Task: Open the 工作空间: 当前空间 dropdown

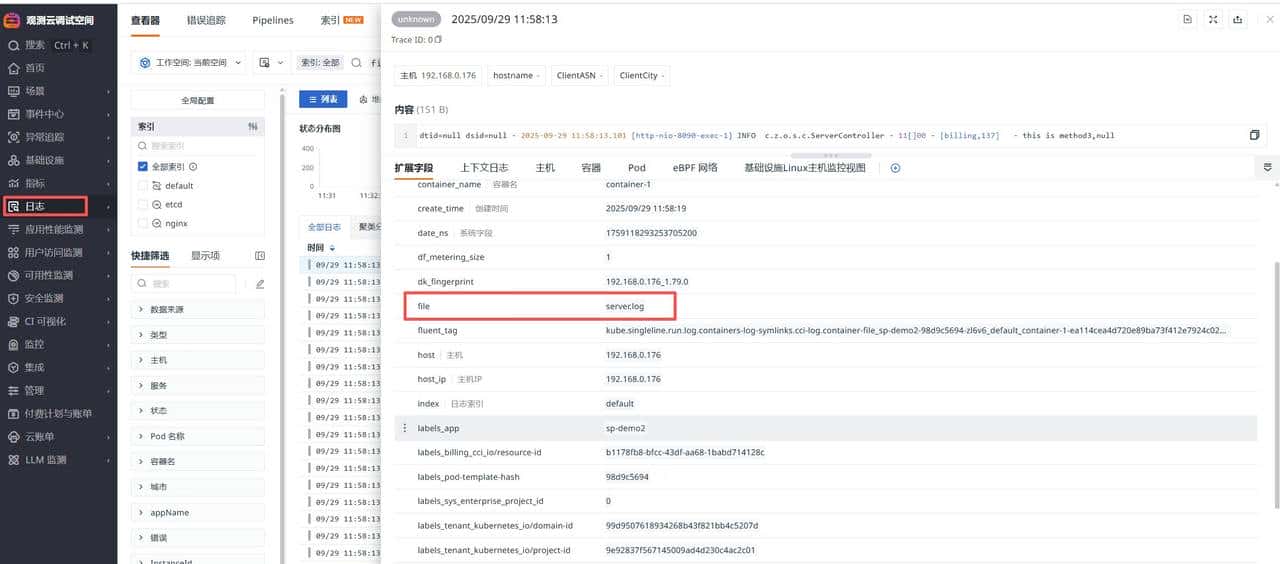Action: (x=190, y=62)
